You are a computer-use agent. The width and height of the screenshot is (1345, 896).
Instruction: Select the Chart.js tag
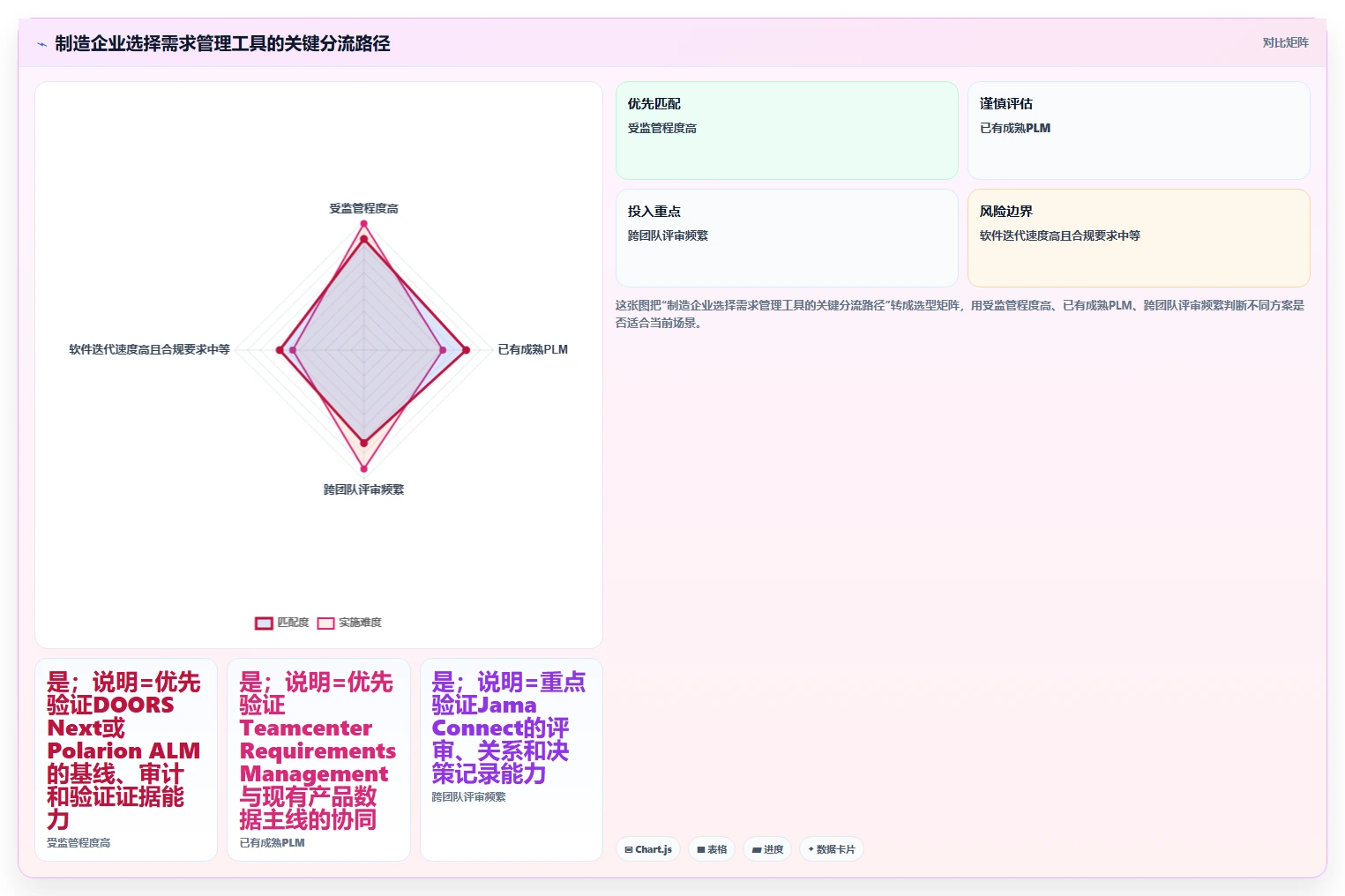point(648,849)
